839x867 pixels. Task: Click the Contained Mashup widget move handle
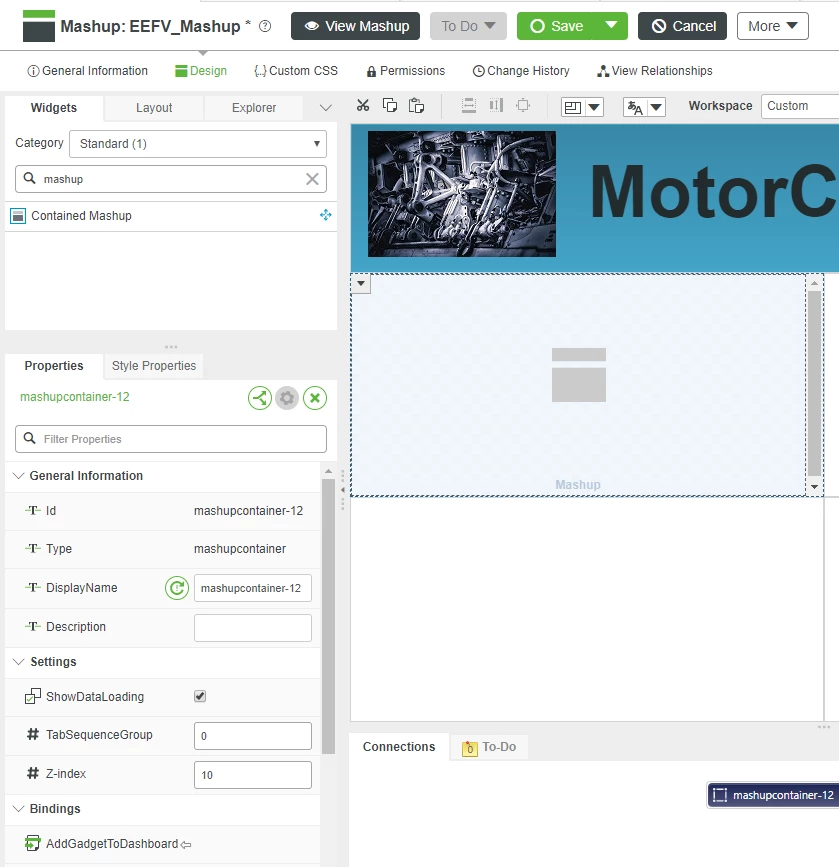pos(325,215)
